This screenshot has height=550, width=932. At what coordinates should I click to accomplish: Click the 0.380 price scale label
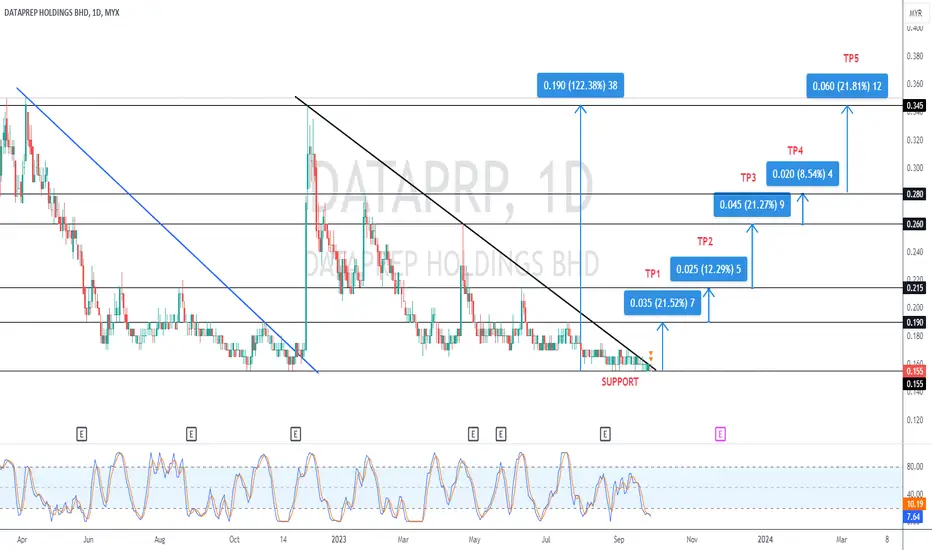click(x=915, y=56)
